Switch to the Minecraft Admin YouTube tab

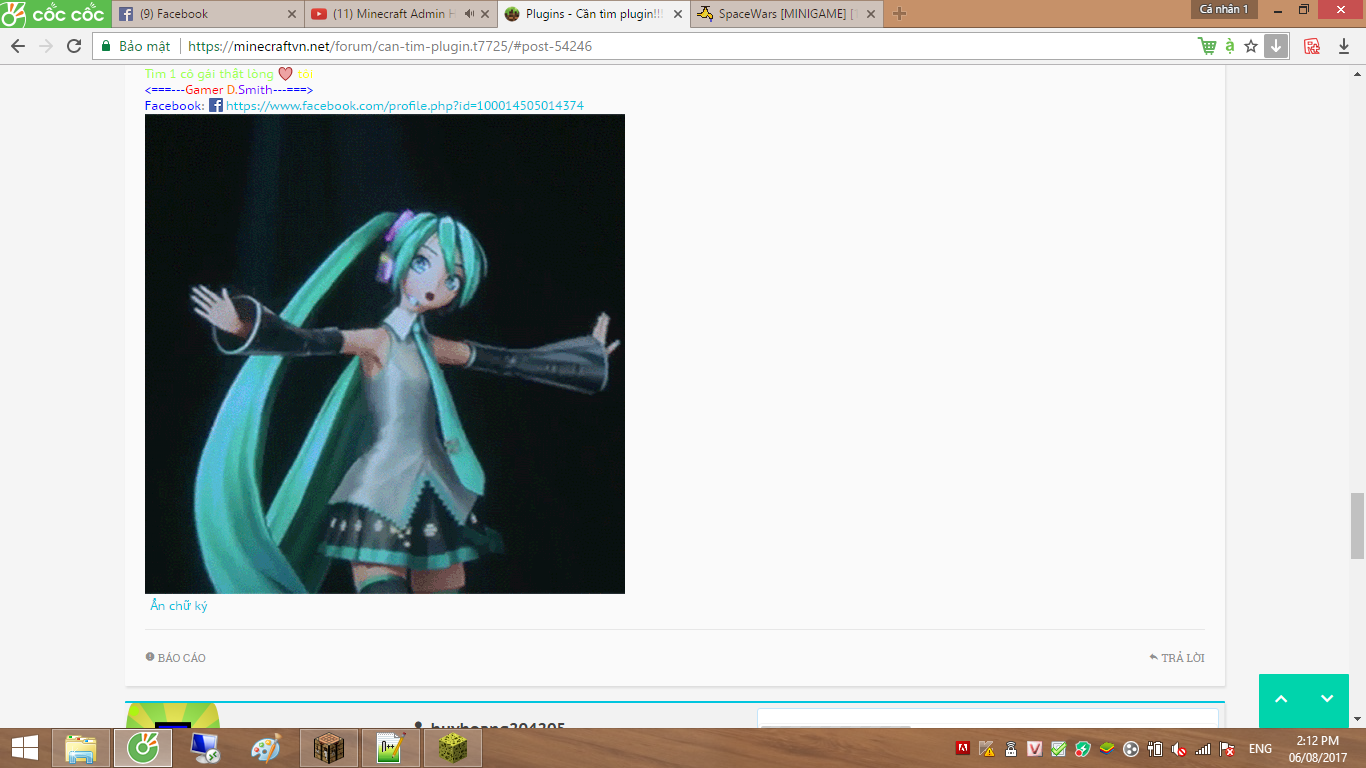pos(398,14)
